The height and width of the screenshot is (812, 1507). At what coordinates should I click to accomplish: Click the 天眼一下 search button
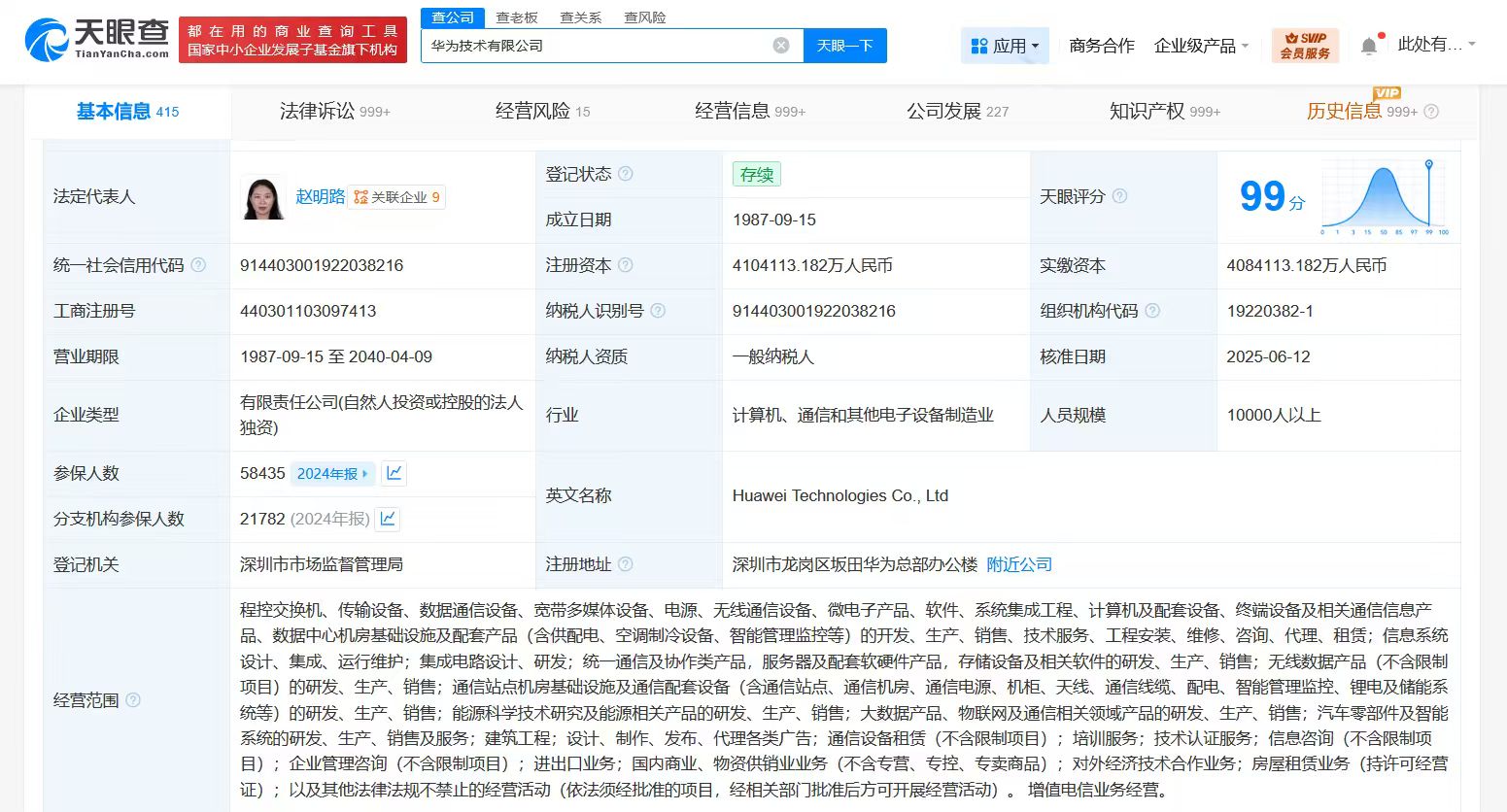844,46
